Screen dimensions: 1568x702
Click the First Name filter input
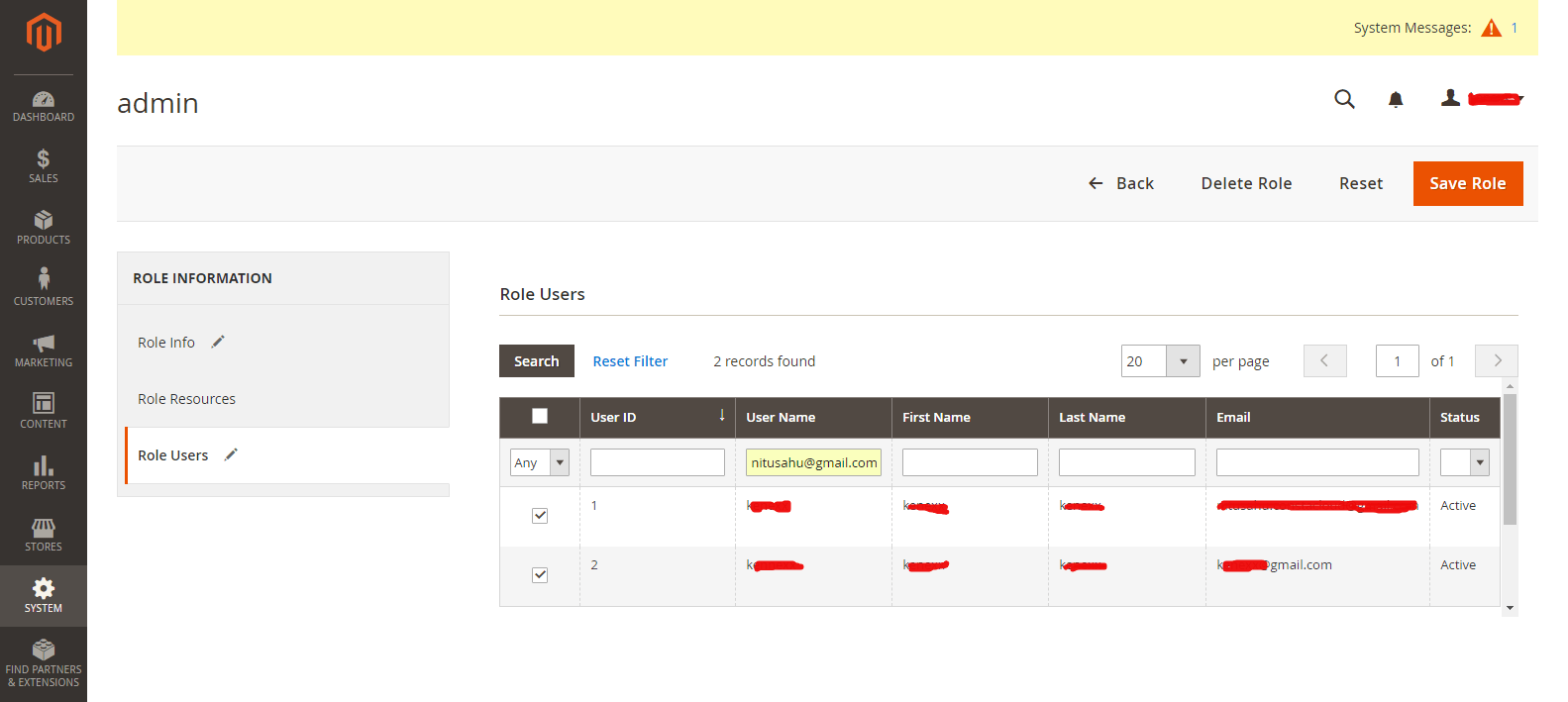point(970,462)
